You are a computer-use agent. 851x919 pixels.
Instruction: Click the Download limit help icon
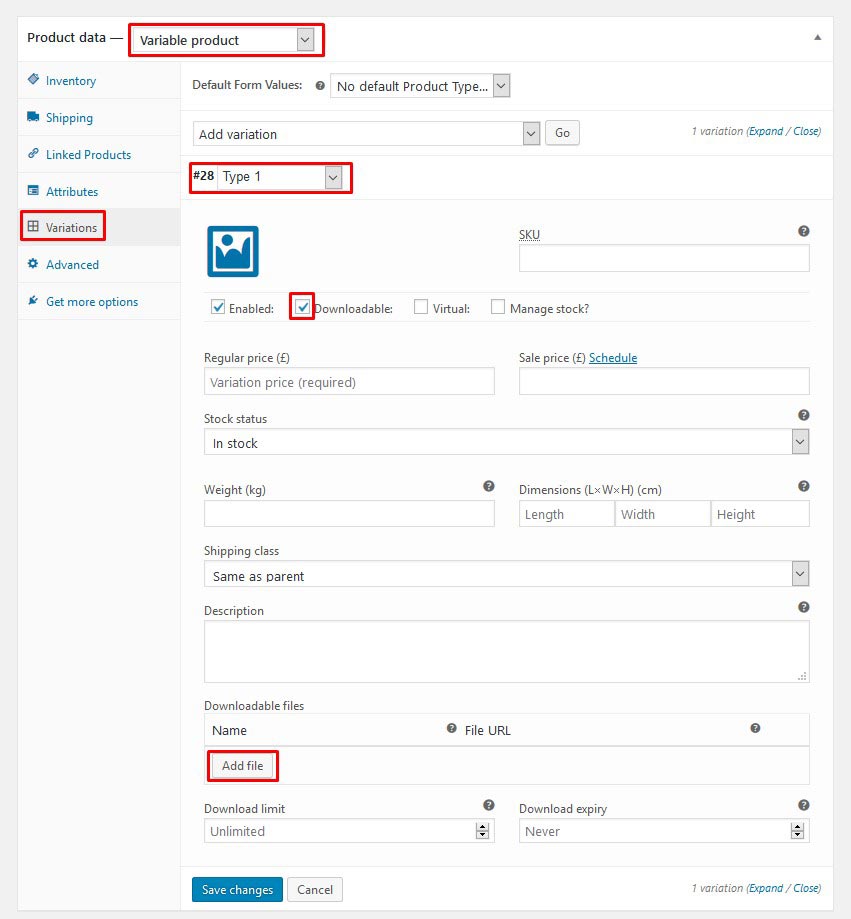488,805
